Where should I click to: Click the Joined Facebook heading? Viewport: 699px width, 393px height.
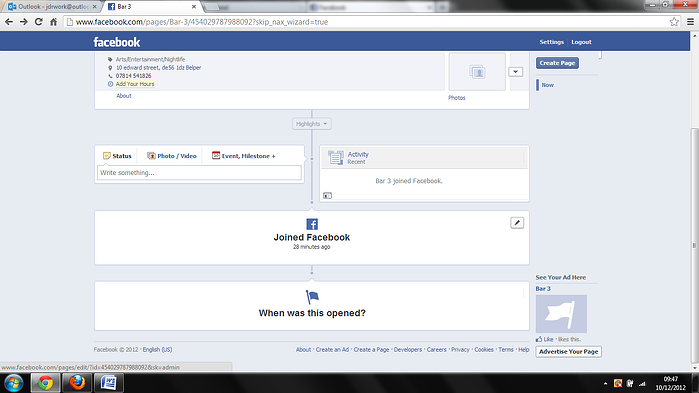click(x=312, y=237)
